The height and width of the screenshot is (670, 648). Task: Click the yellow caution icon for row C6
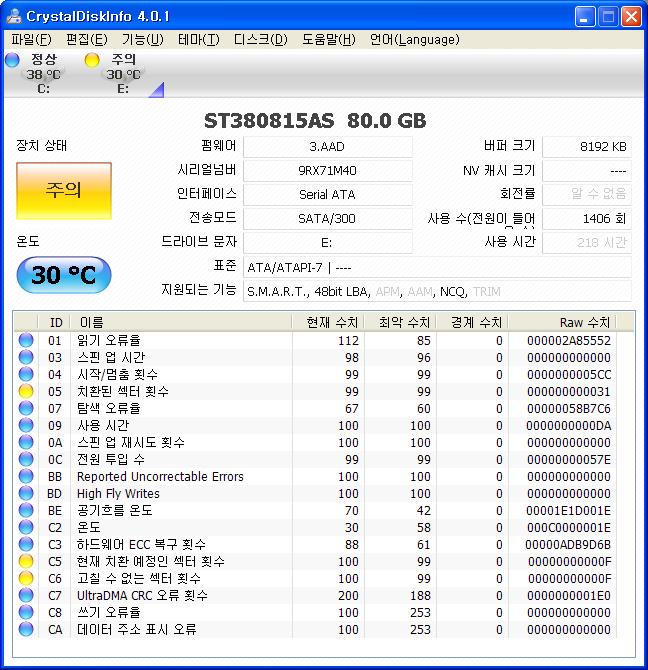26,578
